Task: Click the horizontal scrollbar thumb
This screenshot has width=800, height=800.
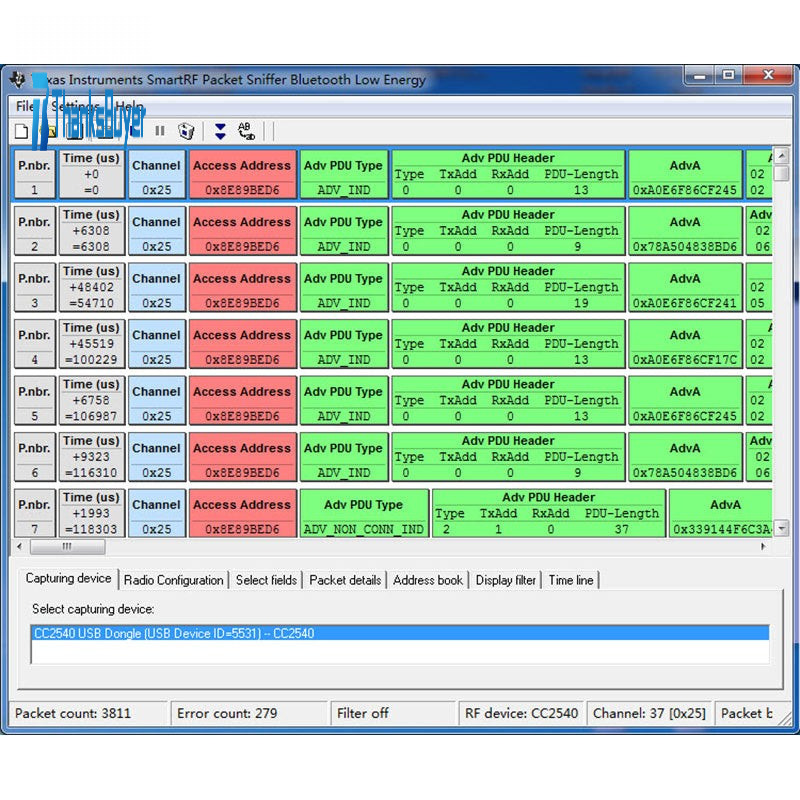Action: coord(67,547)
